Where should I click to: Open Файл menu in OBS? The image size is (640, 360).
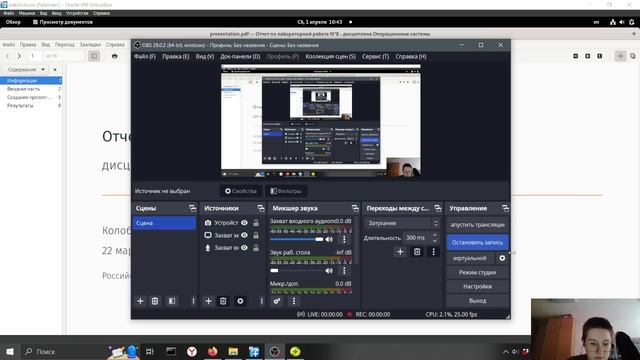[x=145, y=56]
